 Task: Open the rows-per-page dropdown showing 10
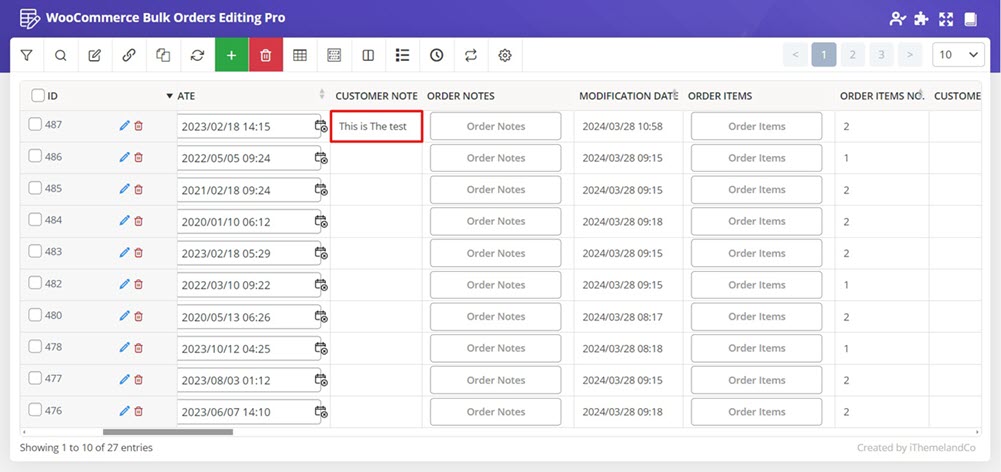[x=958, y=55]
